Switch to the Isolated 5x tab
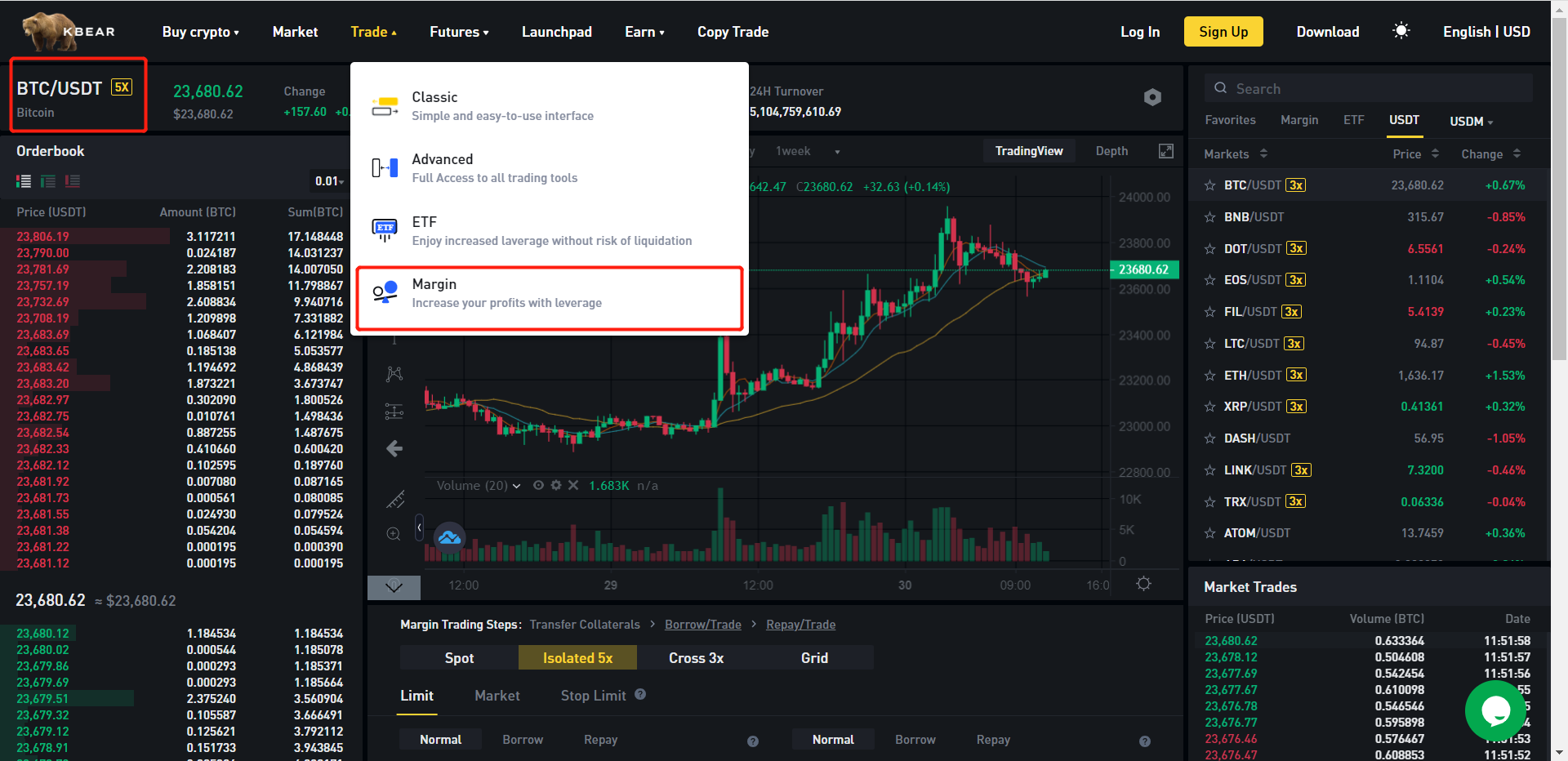 577,658
